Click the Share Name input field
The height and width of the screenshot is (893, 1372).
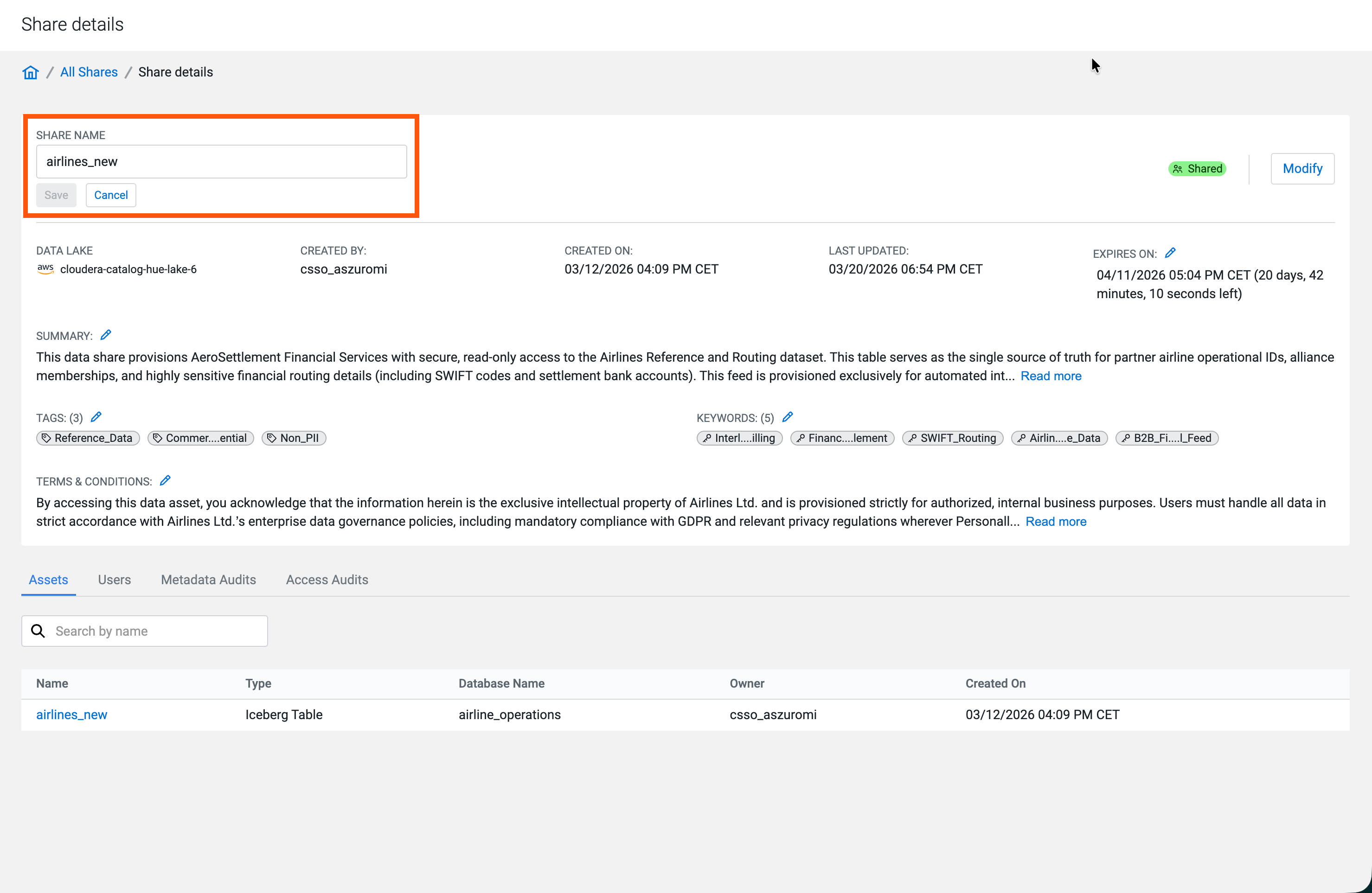pyautogui.click(x=221, y=161)
